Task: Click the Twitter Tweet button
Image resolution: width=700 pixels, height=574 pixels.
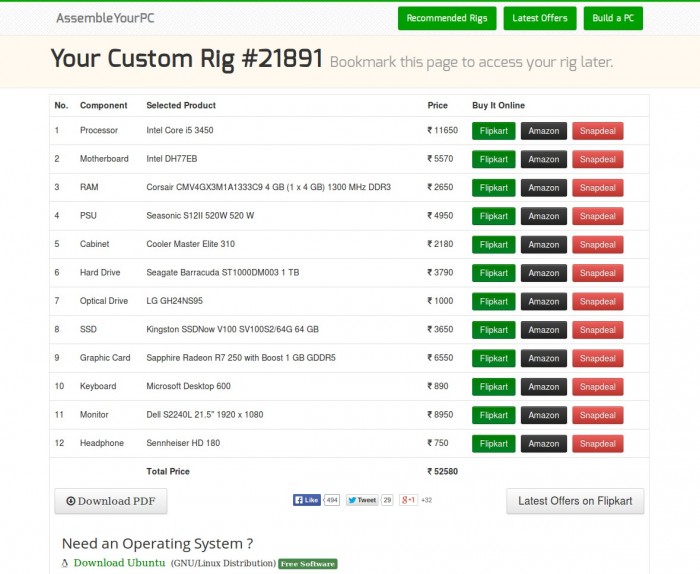Action: pos(362,500)
